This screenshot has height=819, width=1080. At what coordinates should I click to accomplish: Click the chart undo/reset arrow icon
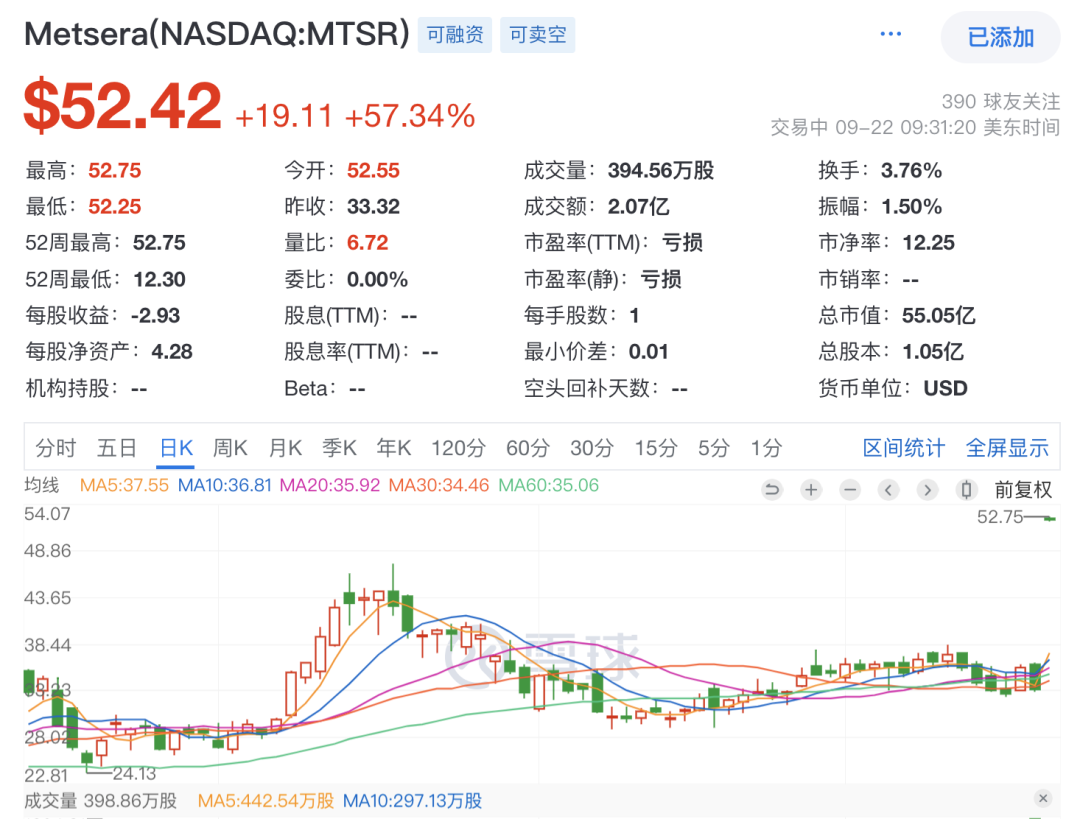point(772,490)
